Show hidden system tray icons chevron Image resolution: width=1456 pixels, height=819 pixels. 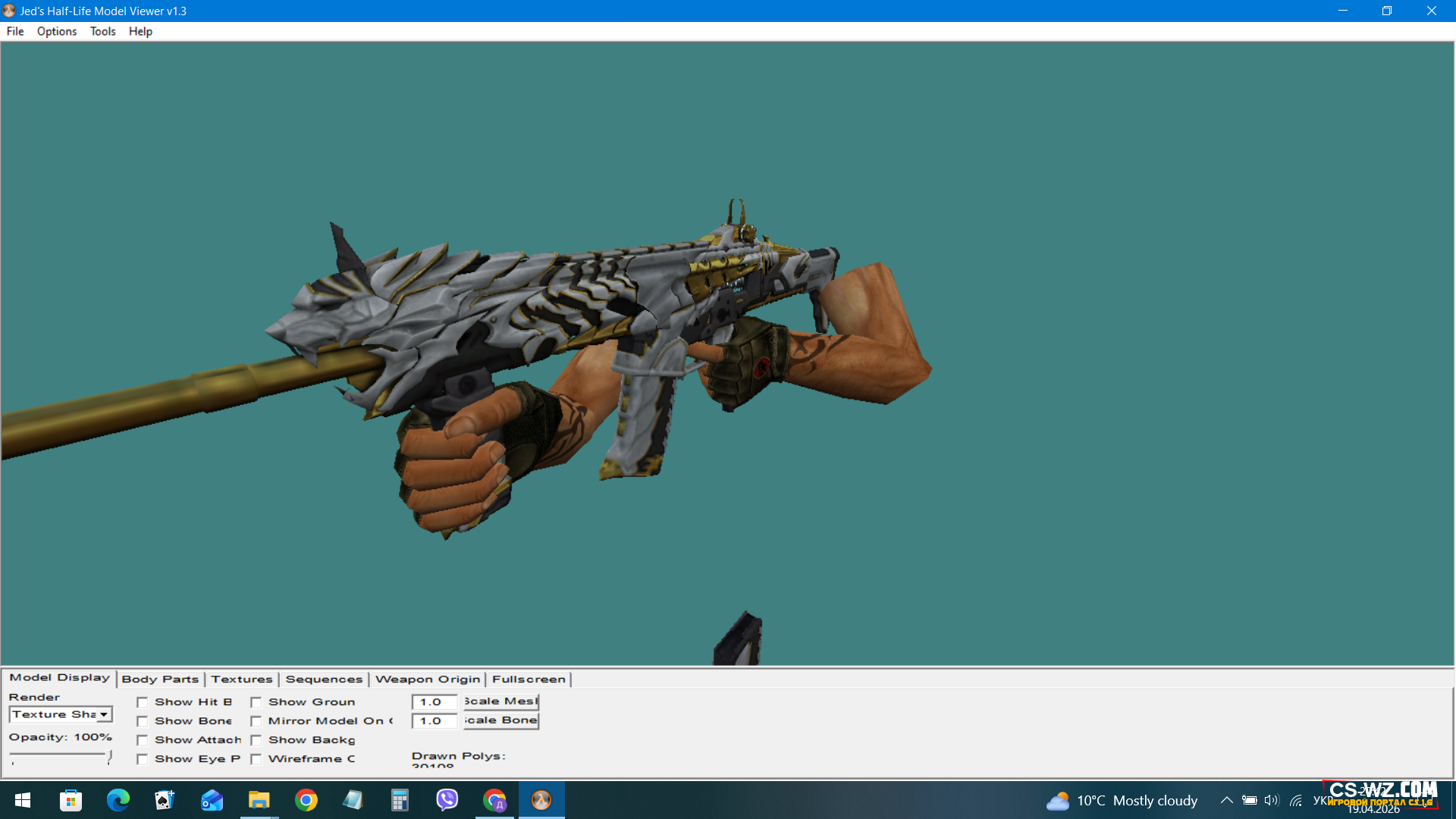click(x=1226, y=800)
